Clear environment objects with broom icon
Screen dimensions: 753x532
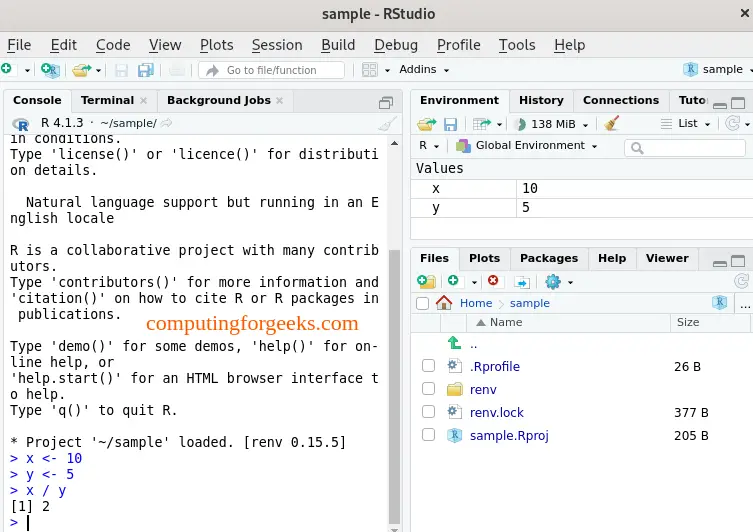point(611,123)
